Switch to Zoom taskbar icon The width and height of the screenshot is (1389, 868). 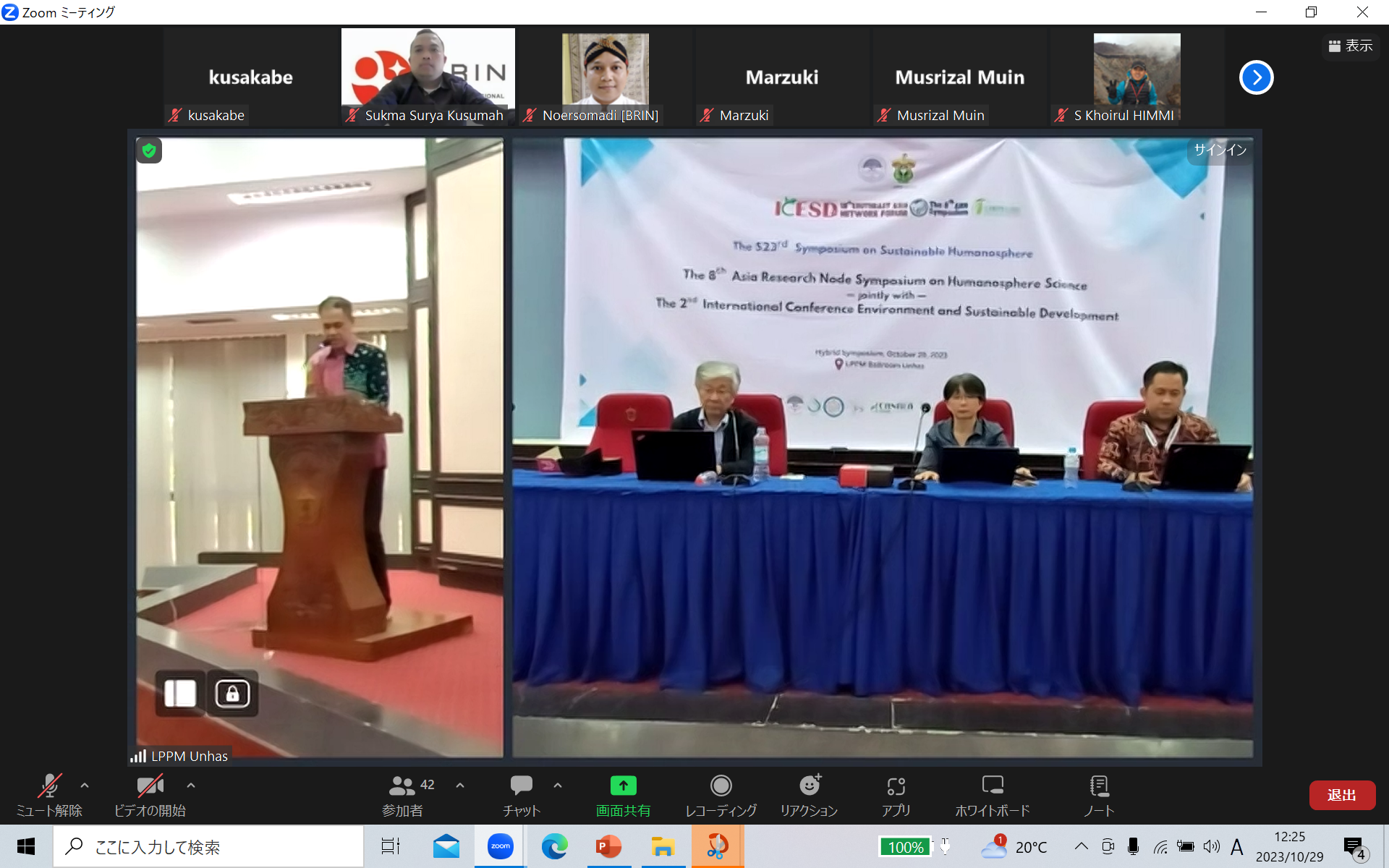[x=500, y=846]
